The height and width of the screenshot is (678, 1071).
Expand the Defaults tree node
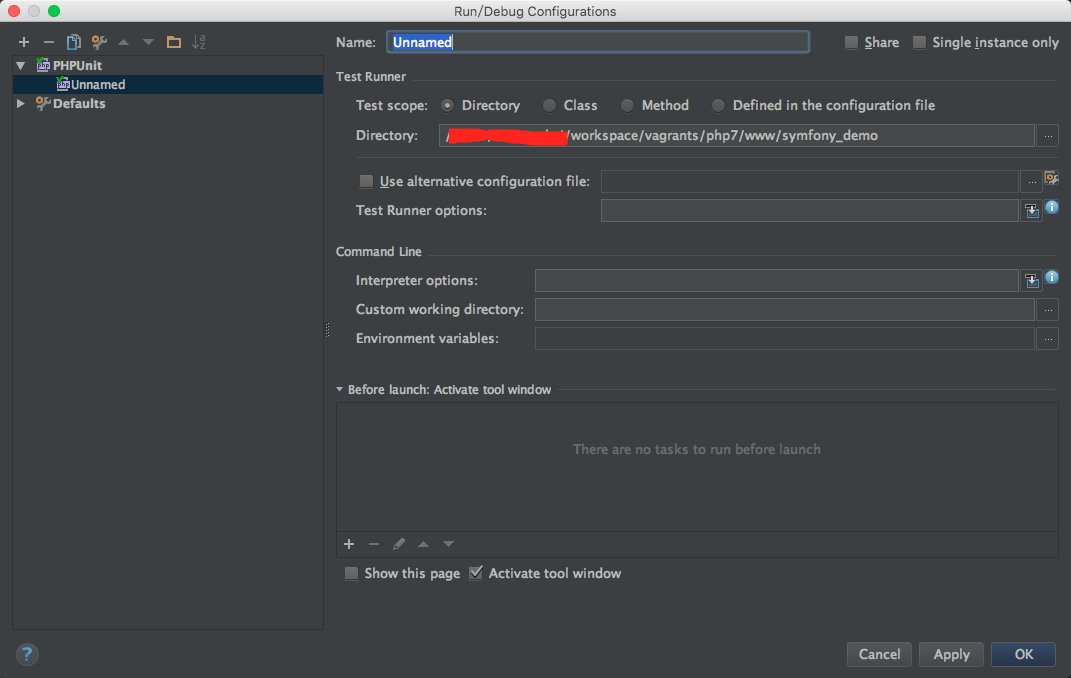(21, 103)
